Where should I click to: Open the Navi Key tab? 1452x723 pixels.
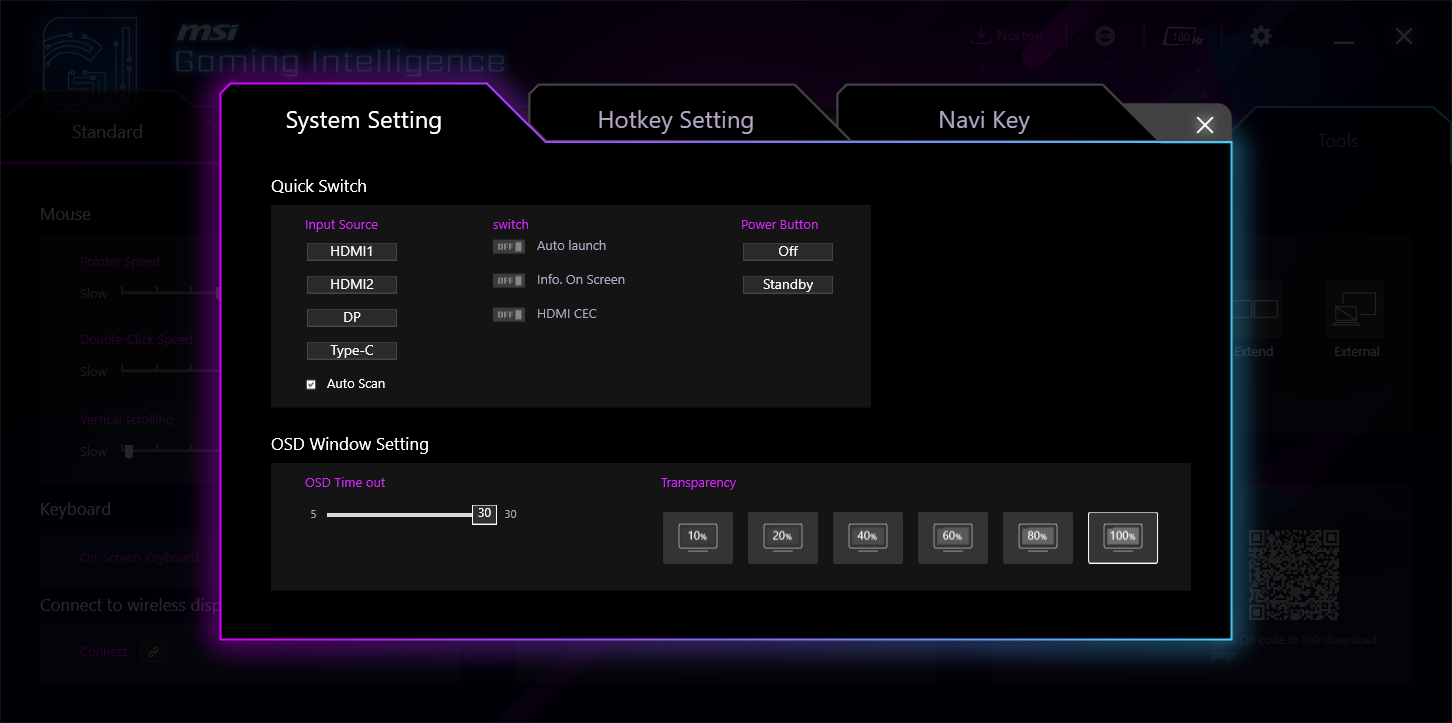coord(984,120)
